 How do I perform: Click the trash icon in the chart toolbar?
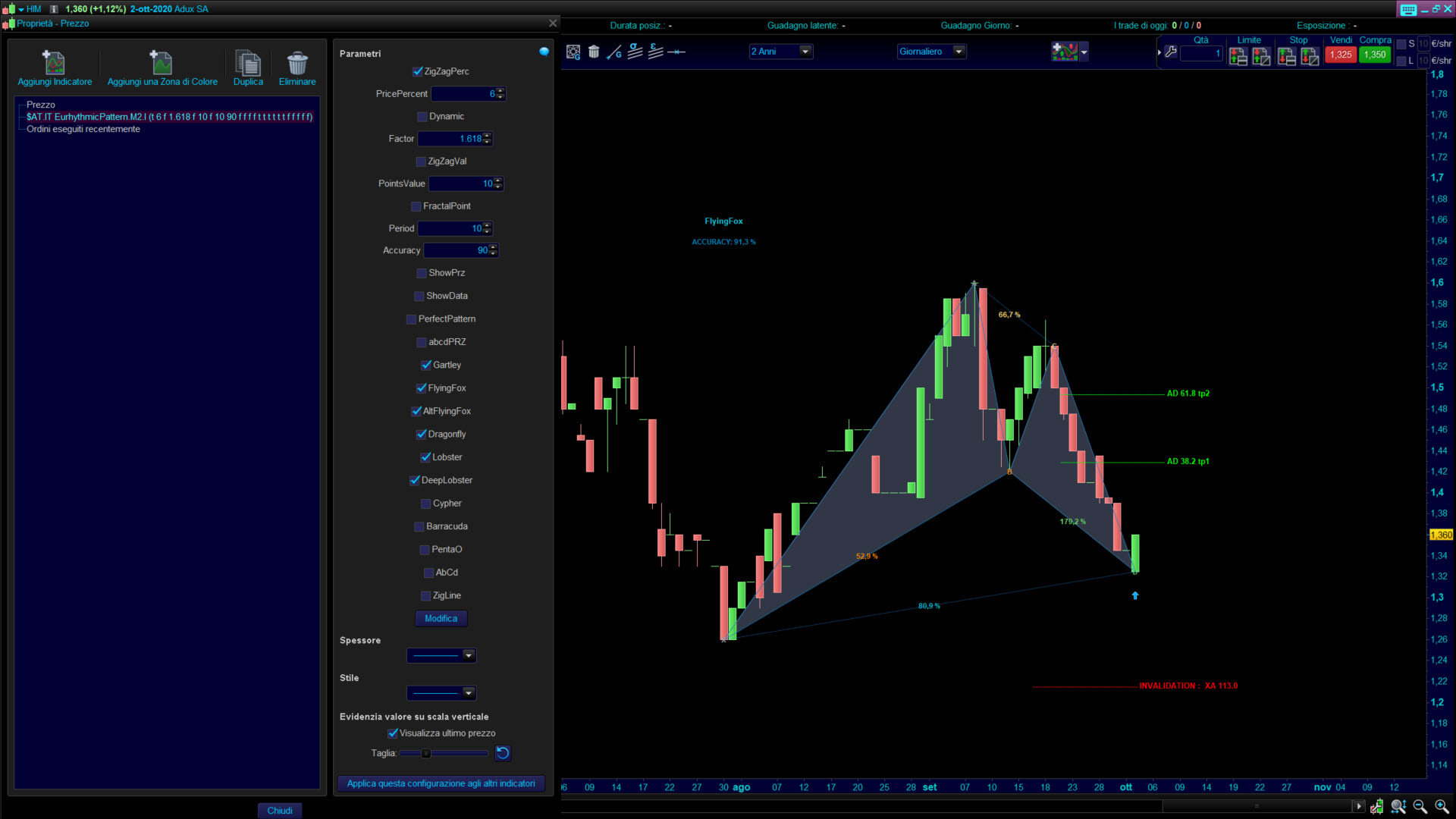coord(594,52)
